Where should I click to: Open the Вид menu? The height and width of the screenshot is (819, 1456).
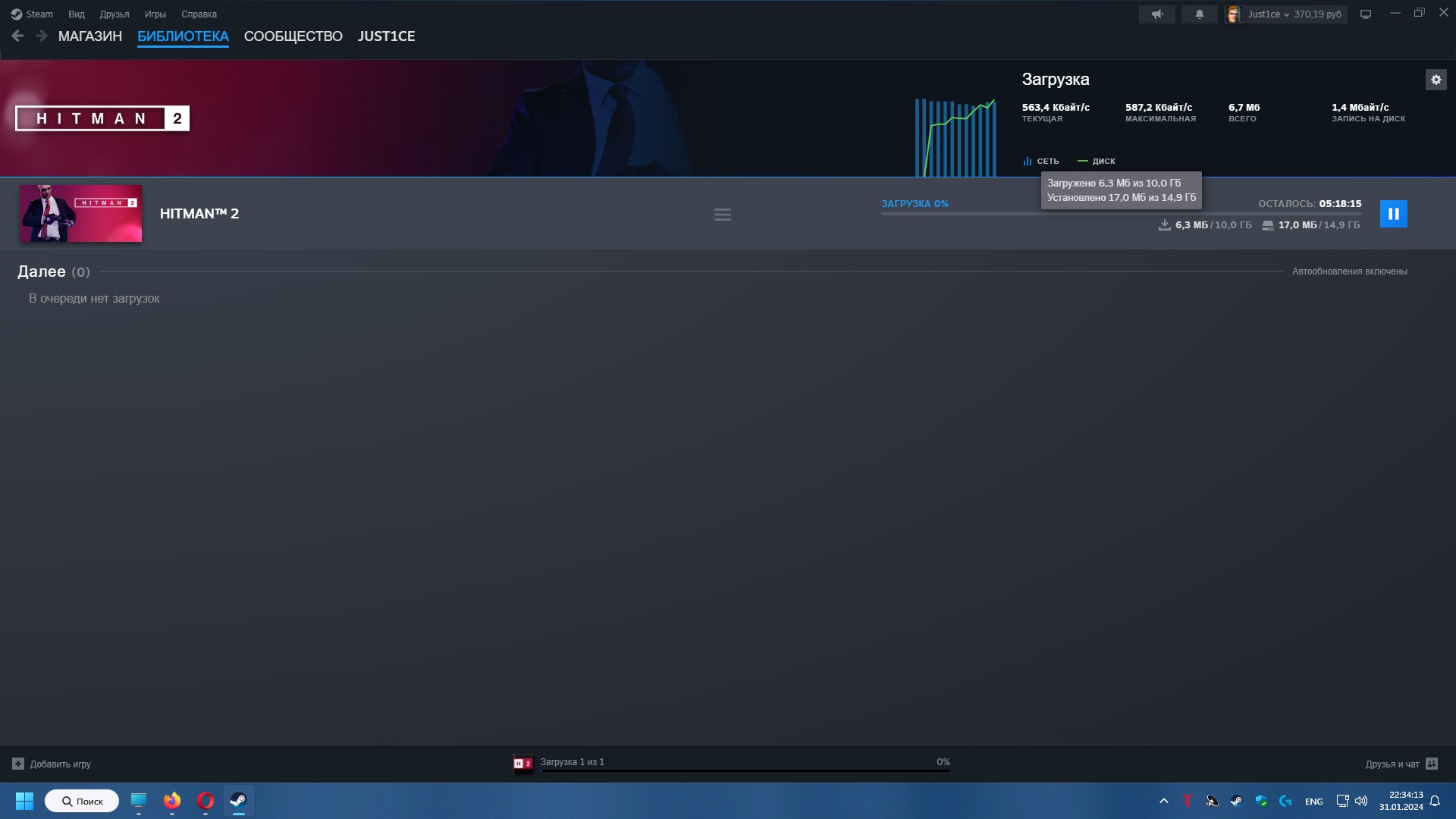(77, 14)
